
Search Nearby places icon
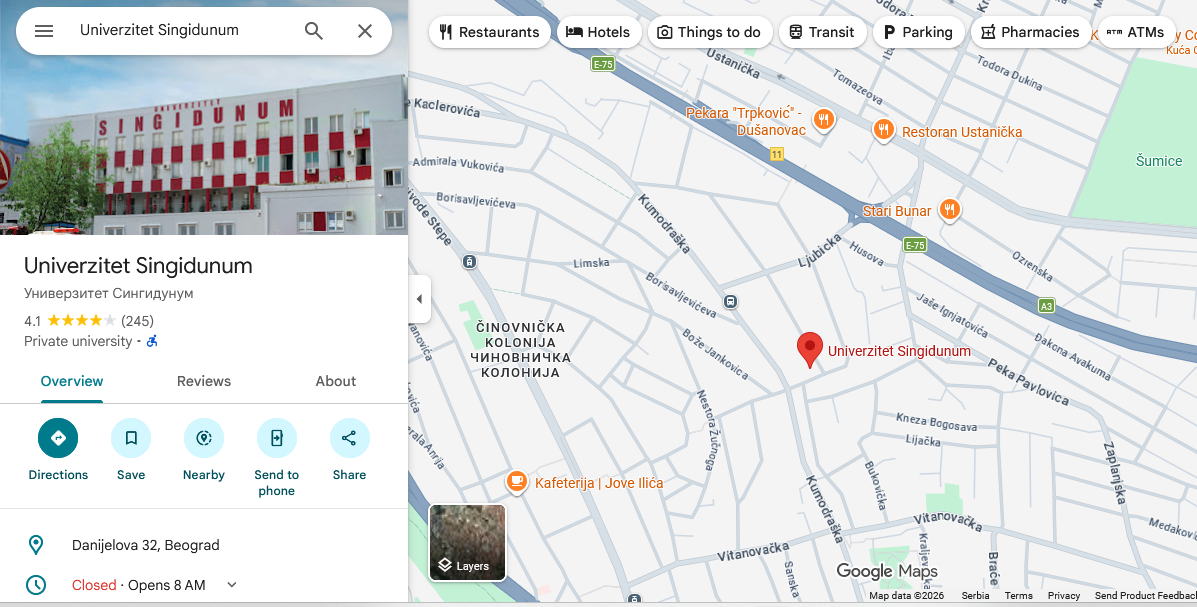[204, 438]
